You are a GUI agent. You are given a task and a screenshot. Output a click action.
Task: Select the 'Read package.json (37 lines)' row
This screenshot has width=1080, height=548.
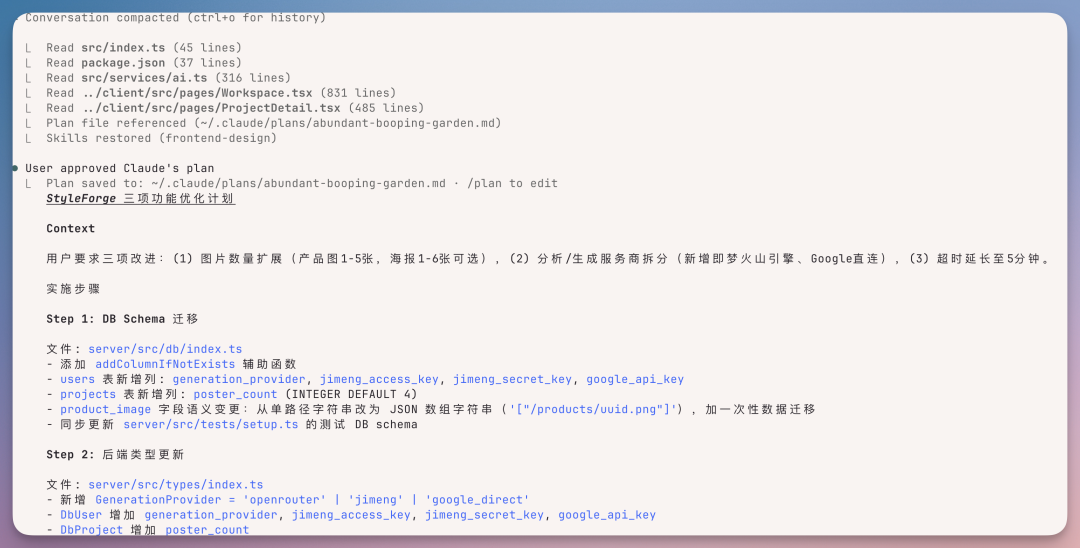point(144,63)
